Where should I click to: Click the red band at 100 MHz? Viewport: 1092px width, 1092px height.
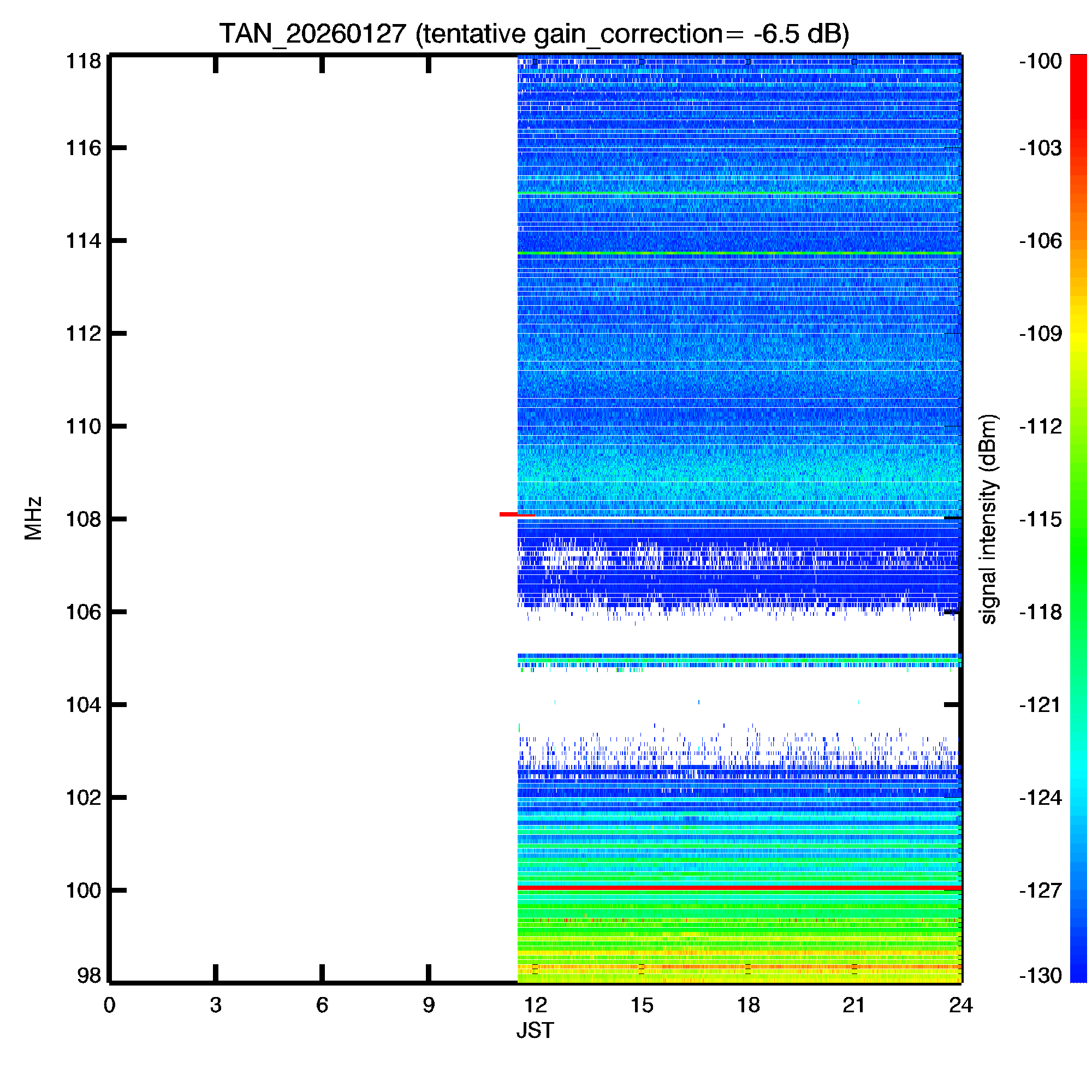739,888
